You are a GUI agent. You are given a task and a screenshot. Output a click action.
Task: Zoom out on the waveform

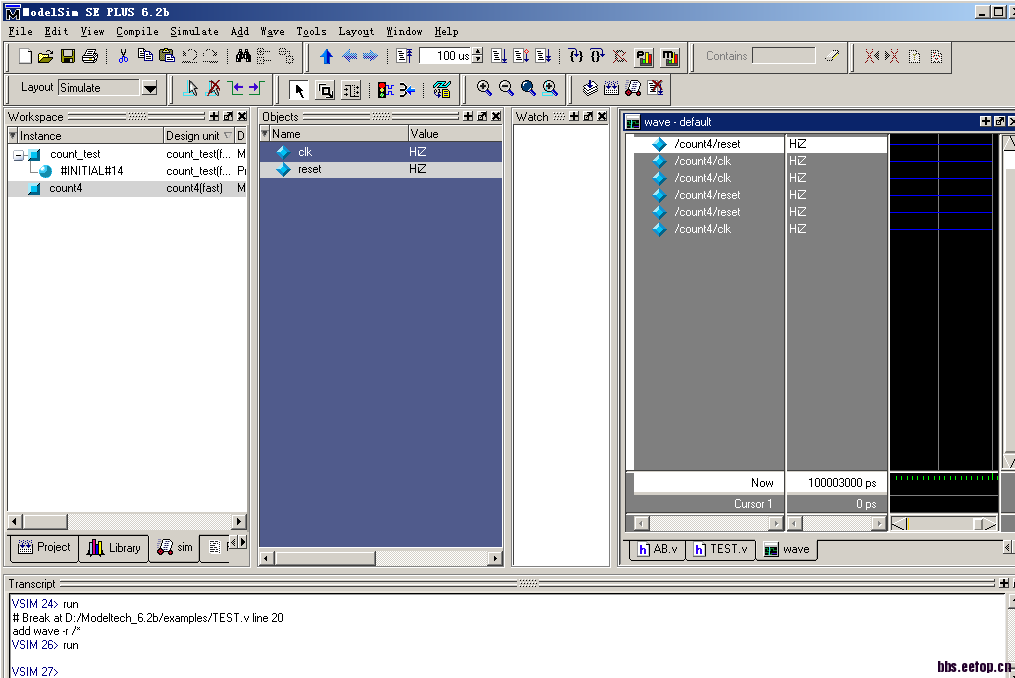pos(506,88)
